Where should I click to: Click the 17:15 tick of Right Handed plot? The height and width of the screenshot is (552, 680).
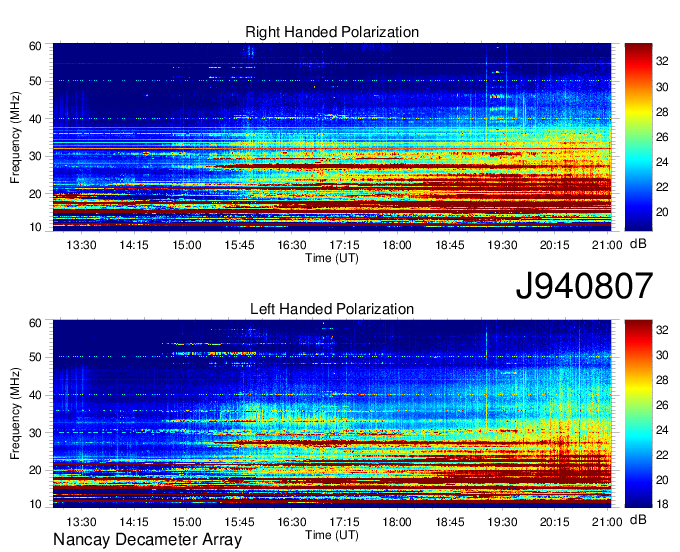coord(344,245)
